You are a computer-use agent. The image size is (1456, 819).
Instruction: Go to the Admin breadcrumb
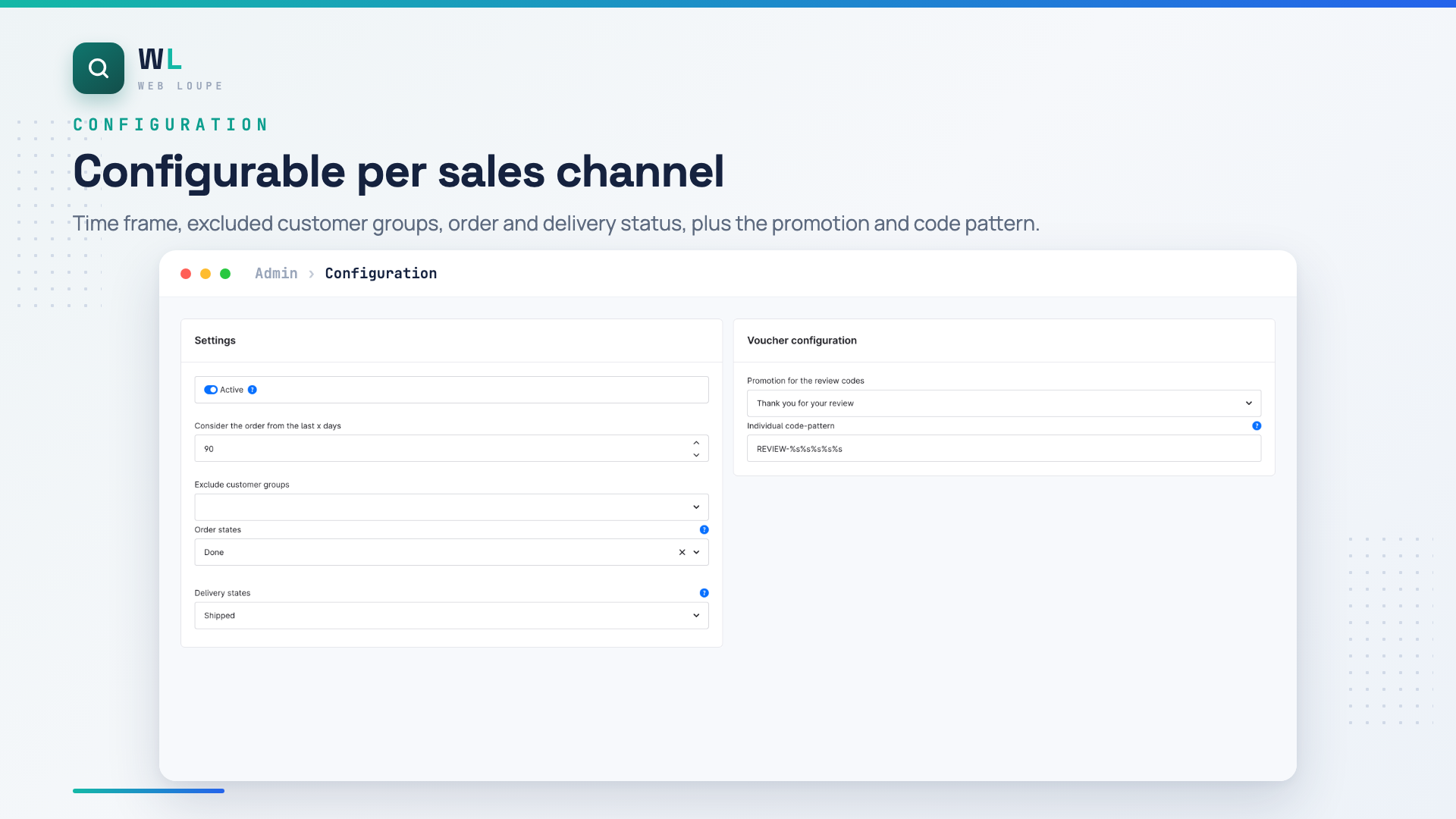(x=276, y=274)
